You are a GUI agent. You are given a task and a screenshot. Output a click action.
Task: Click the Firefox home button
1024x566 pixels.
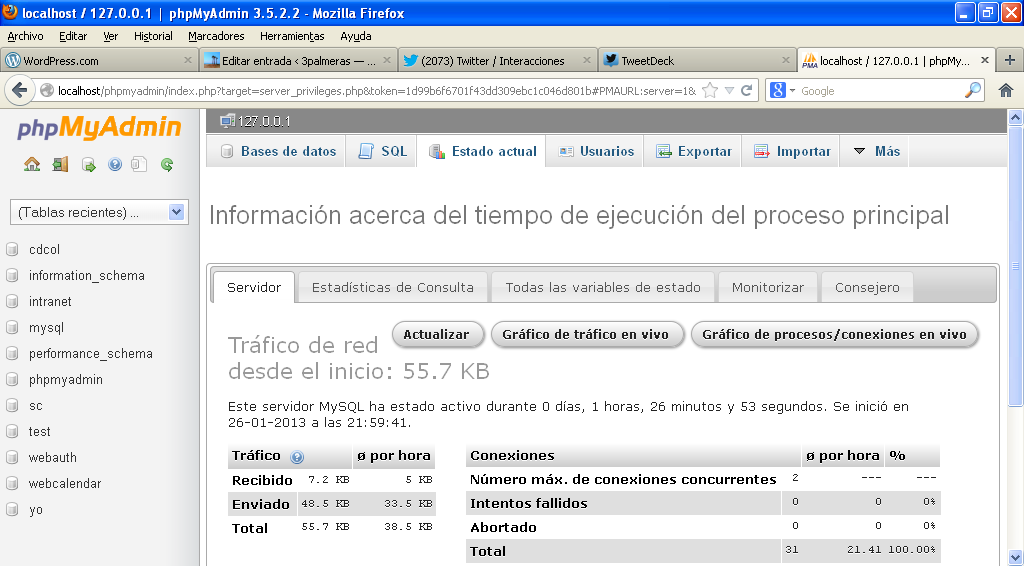[x=1006, y=91]
